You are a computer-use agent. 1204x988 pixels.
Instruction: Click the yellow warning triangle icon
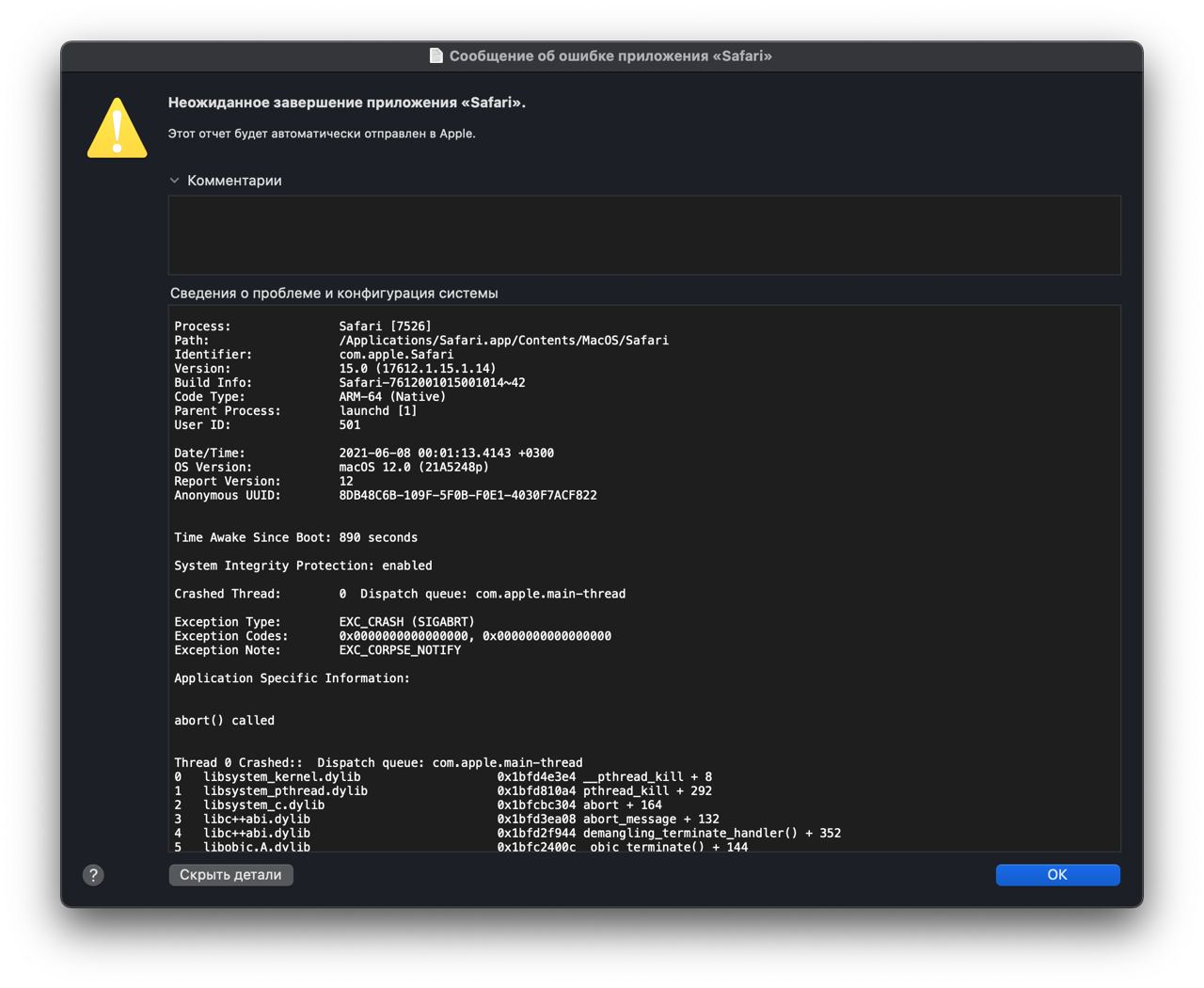click(117, 128)
